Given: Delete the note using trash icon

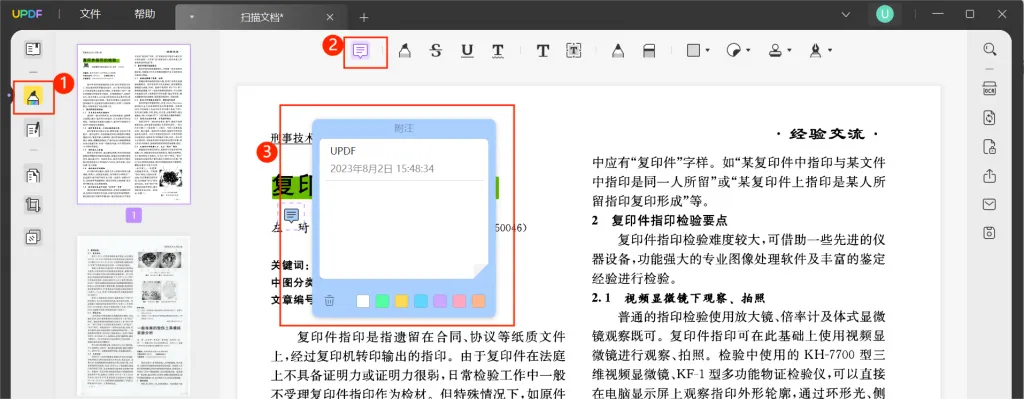Looking at the screenshot, I should tap(330, 301).
